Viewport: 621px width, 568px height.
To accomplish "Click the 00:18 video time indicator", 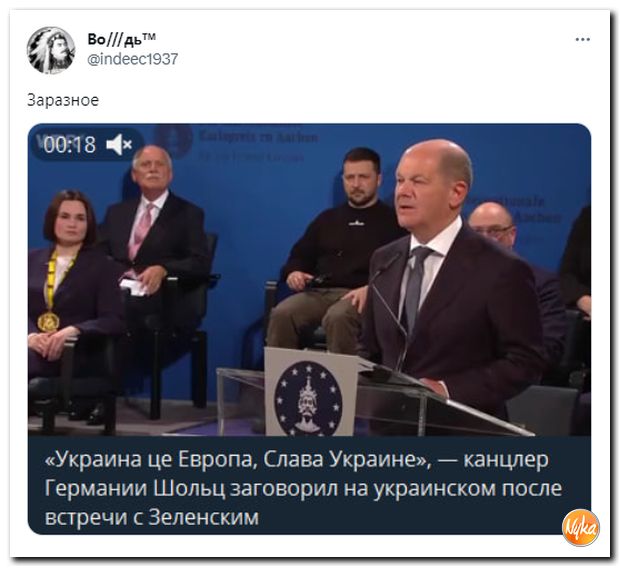I will [x=69, y=145].
